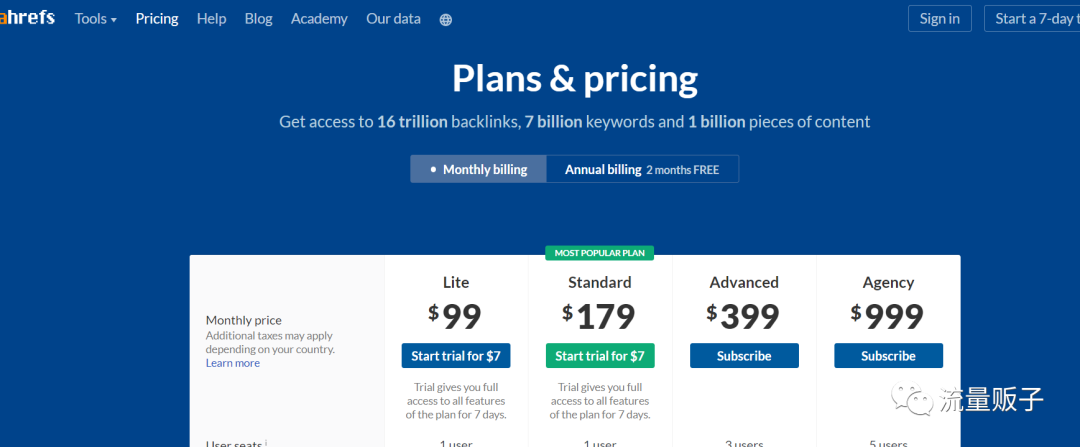Screen dimensions: 1080x447
Task: Open the Blog link
Action: point(258,19)
